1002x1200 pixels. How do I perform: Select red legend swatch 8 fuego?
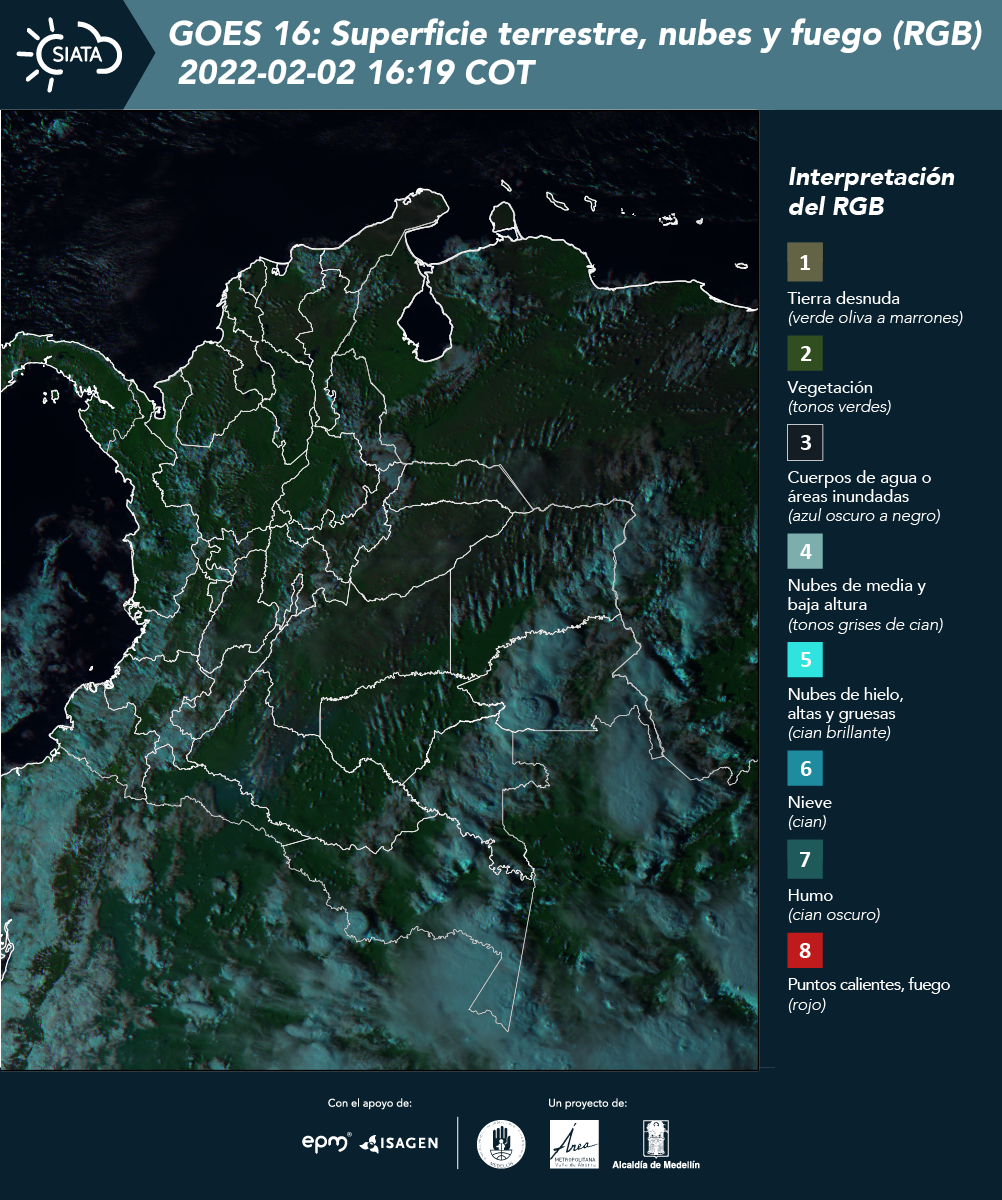(805, 949)
